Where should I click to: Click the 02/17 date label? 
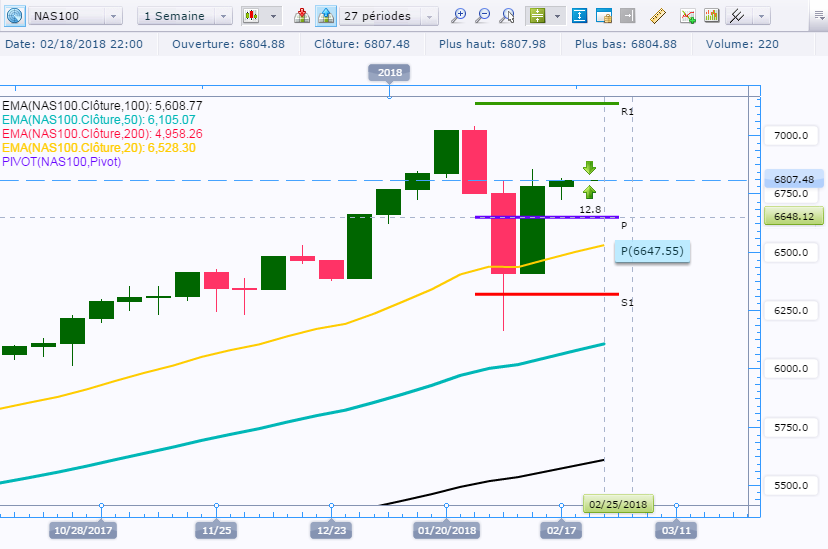click(561, 530)
